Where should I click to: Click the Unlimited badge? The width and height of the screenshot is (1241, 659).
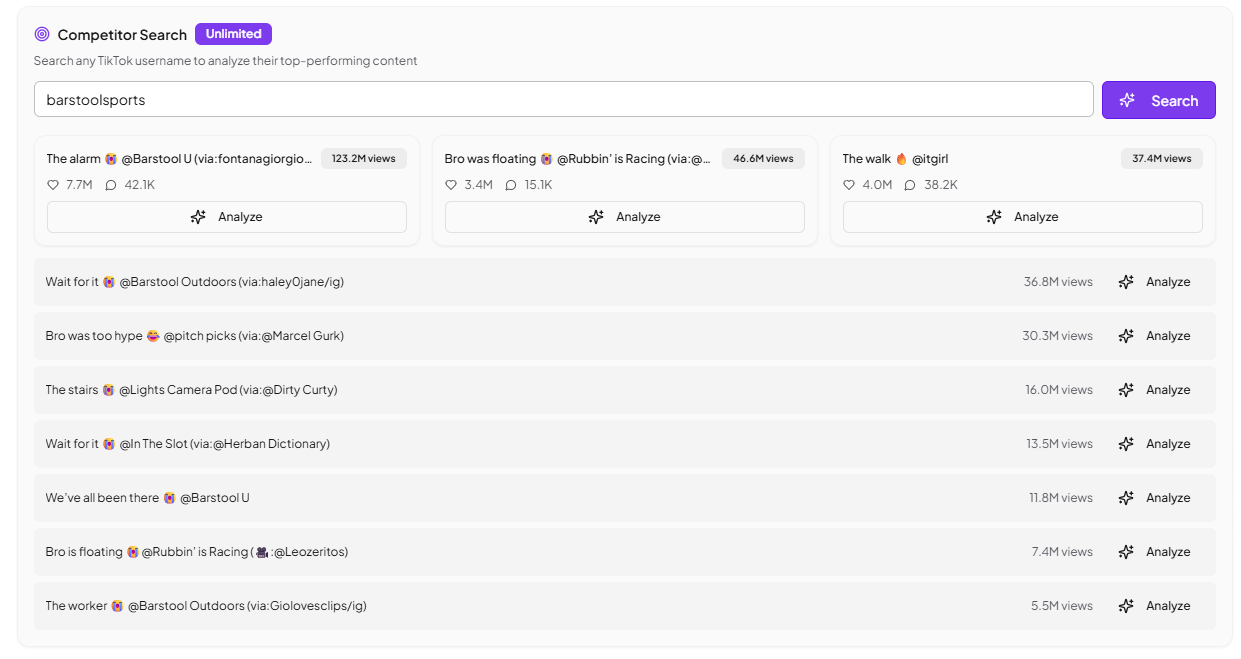[x=233, y=33]
